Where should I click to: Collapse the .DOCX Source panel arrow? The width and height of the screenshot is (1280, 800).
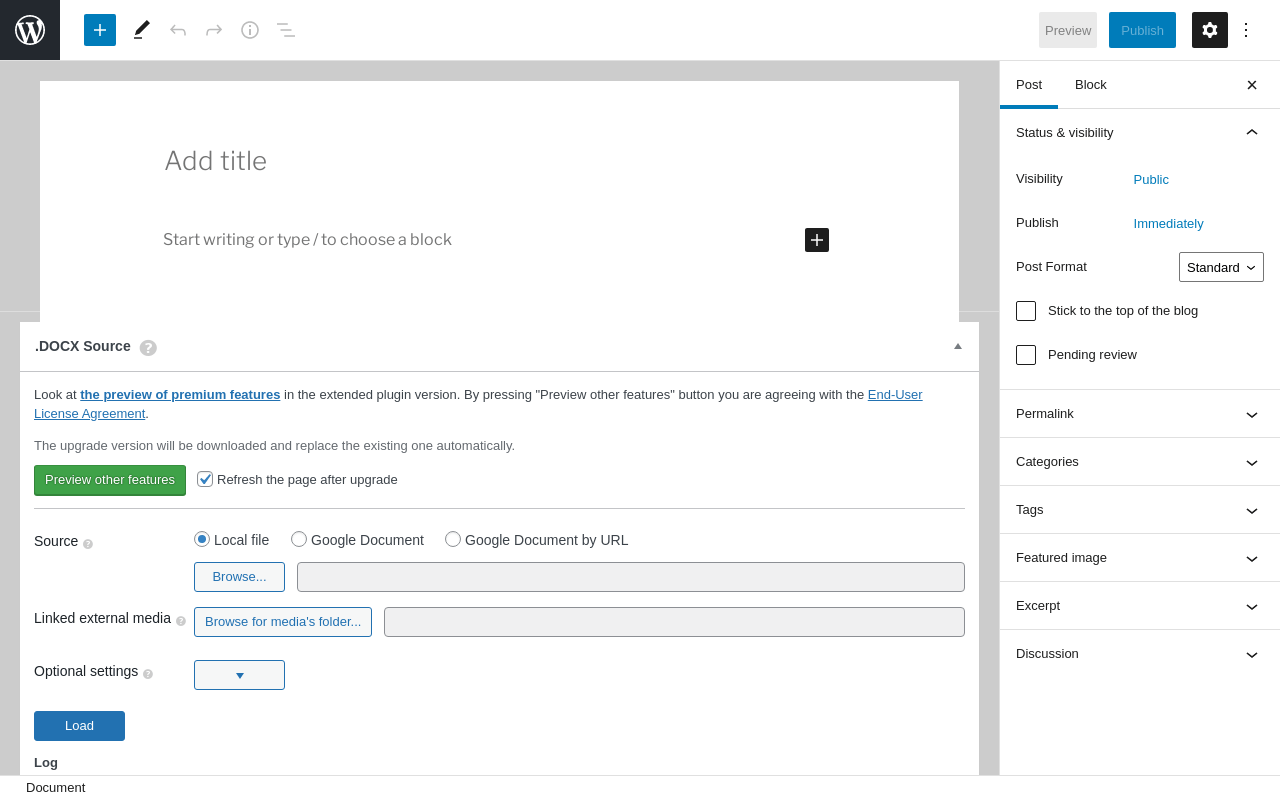958,346
